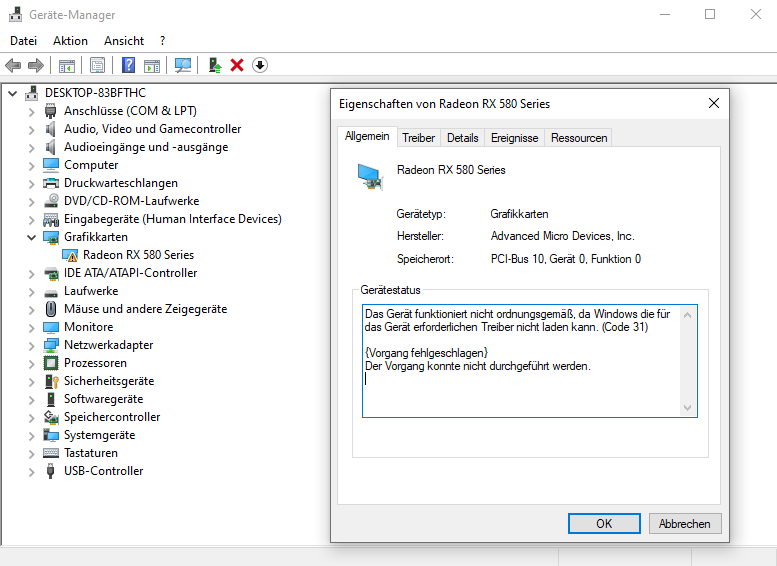
Task: Minimize the Geräte-Manager window
Action: click(665, 14)
